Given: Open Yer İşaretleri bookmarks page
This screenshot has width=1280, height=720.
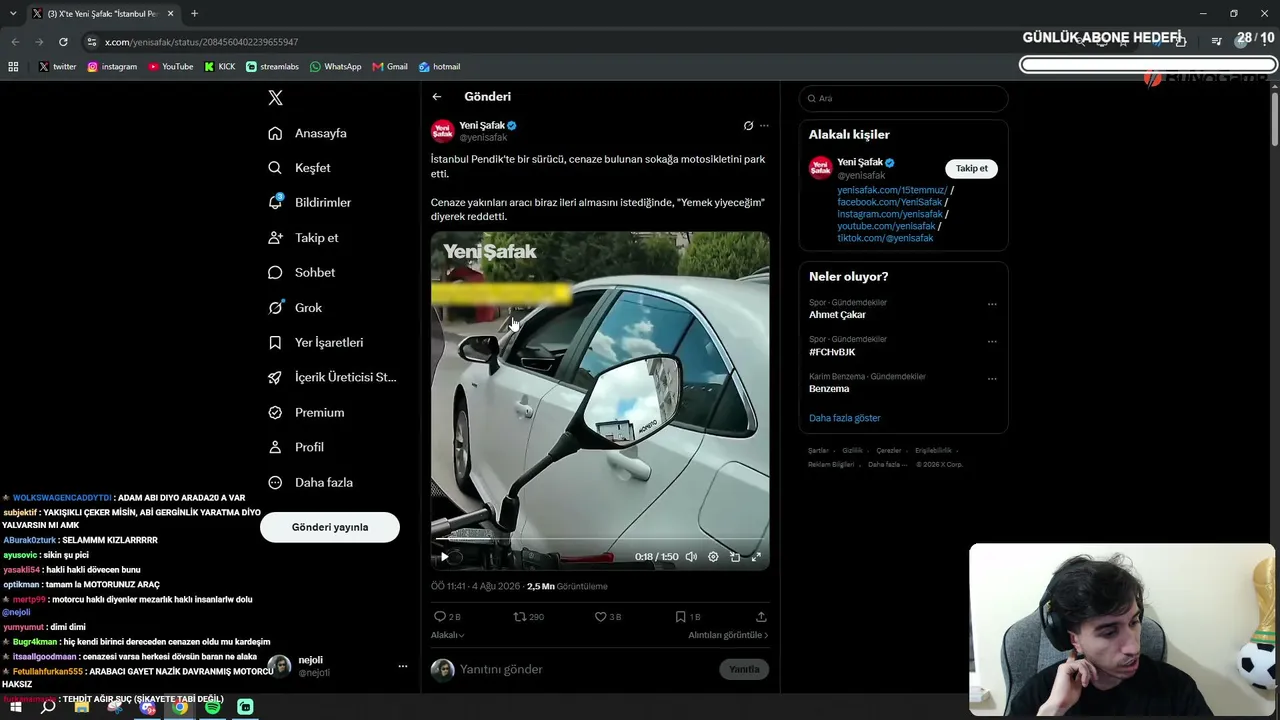Looking at the screenshot, I should pyautogui.click(x=316, y=342).
